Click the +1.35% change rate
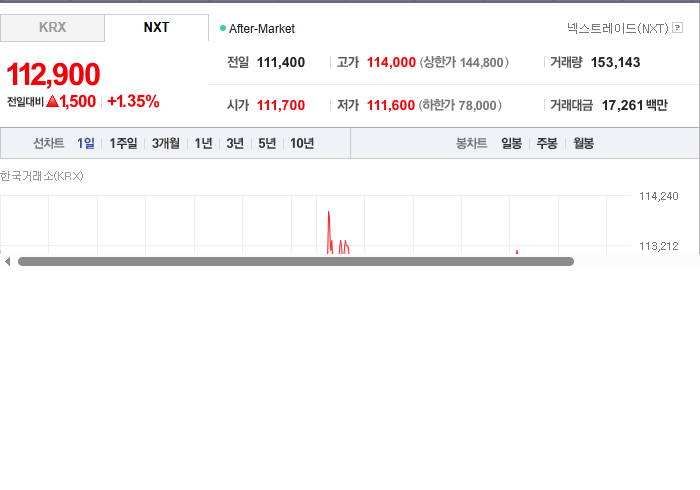Screen dimensions: 700x490 point(133,101)
